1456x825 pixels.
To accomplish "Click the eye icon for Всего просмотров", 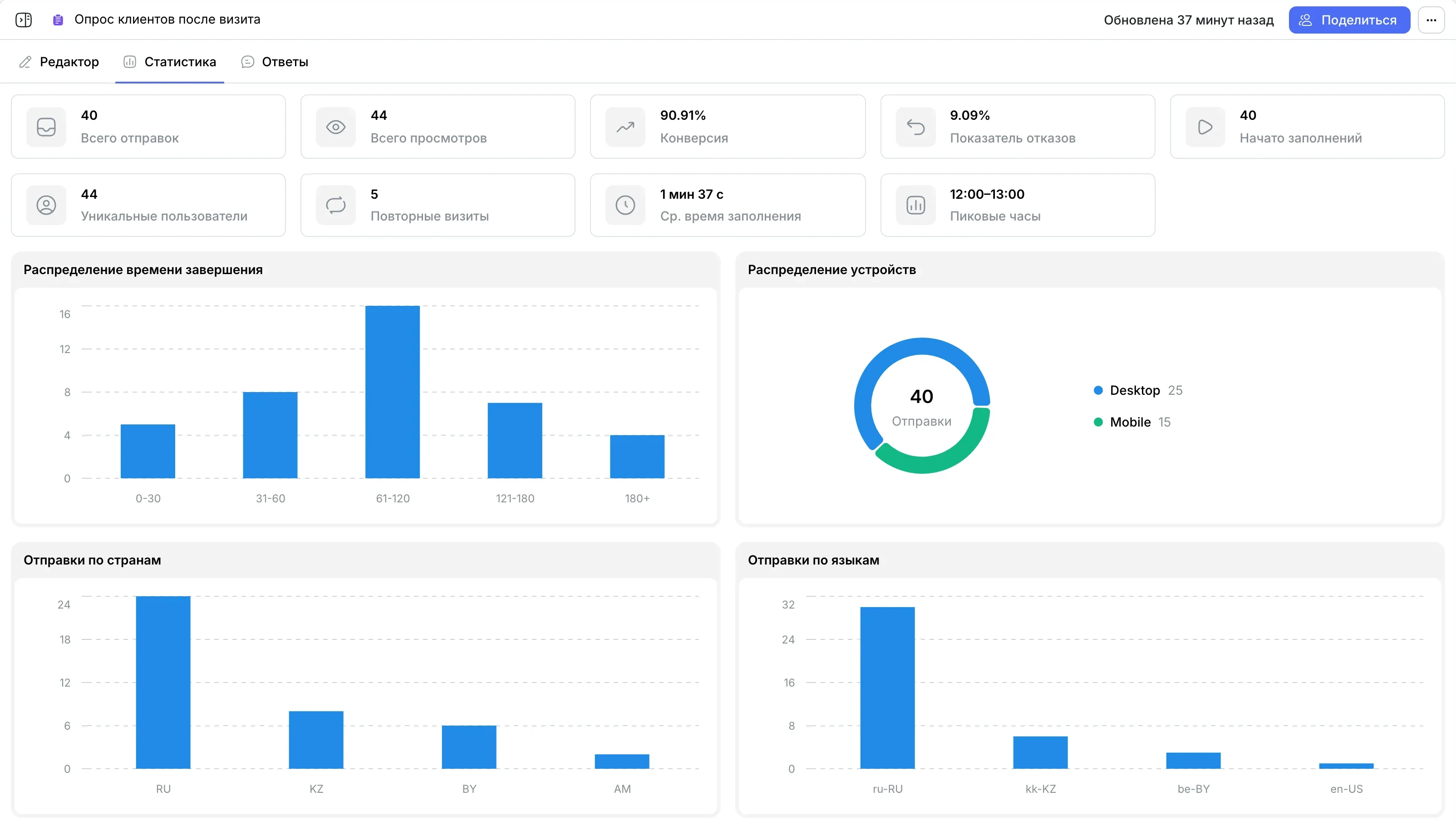I will [x=336, y=127].
